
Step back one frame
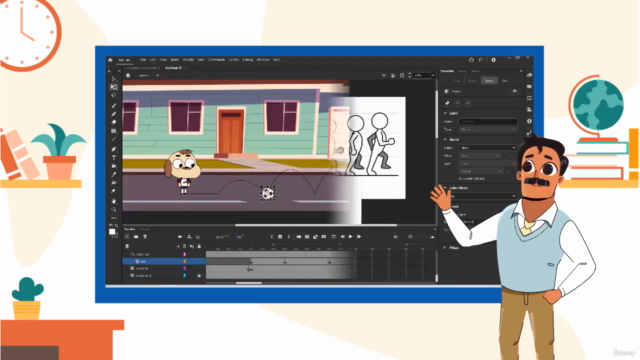click(x=342, y=237)
